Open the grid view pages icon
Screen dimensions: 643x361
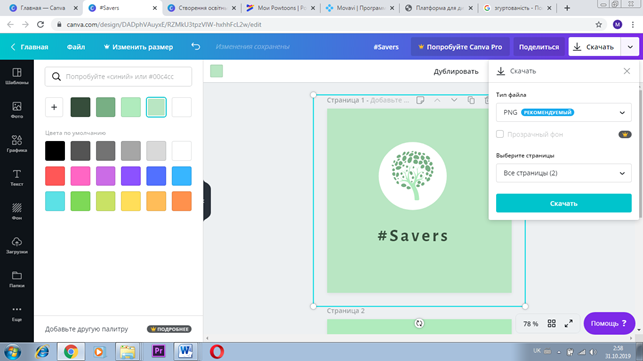(x=552, y=324)
